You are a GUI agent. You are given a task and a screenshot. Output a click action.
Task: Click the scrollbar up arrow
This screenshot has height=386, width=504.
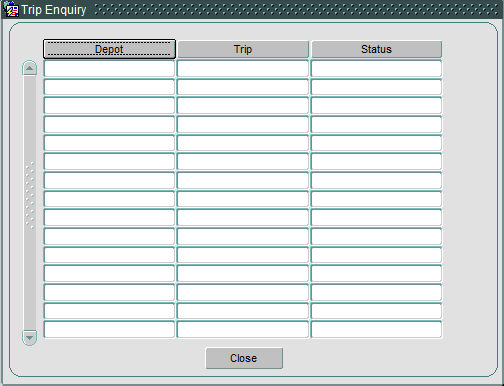coord(29,68)
